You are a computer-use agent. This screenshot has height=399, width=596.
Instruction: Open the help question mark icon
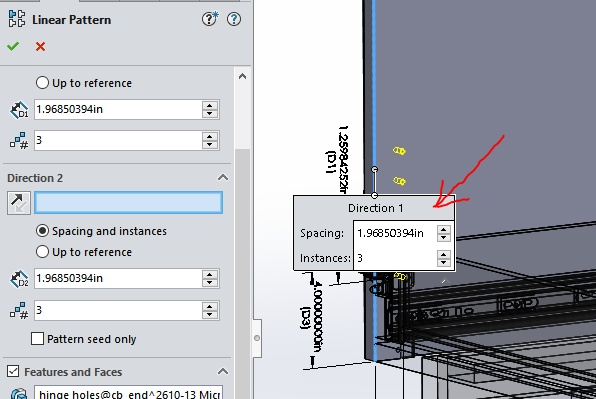pyautogui.click(x=234, y=19)
